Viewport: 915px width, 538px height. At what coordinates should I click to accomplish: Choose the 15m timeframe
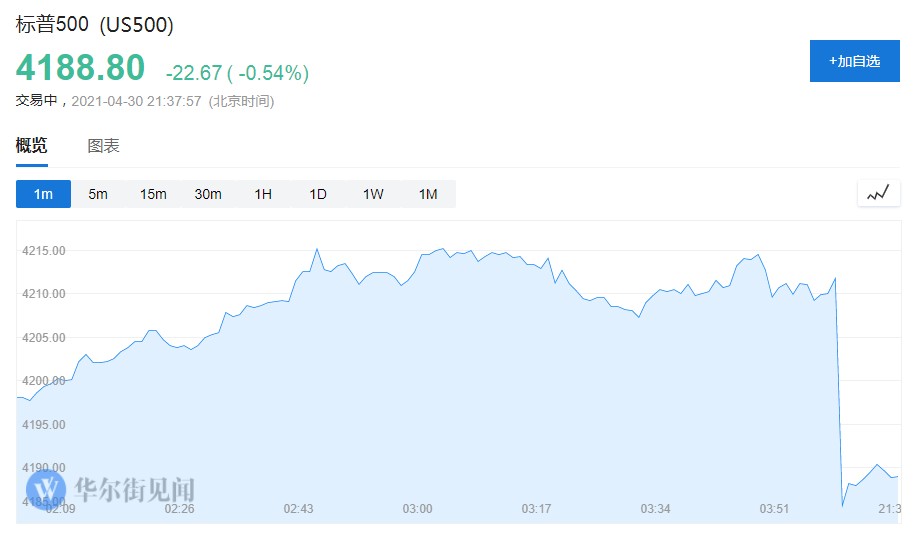click(153, 194)
